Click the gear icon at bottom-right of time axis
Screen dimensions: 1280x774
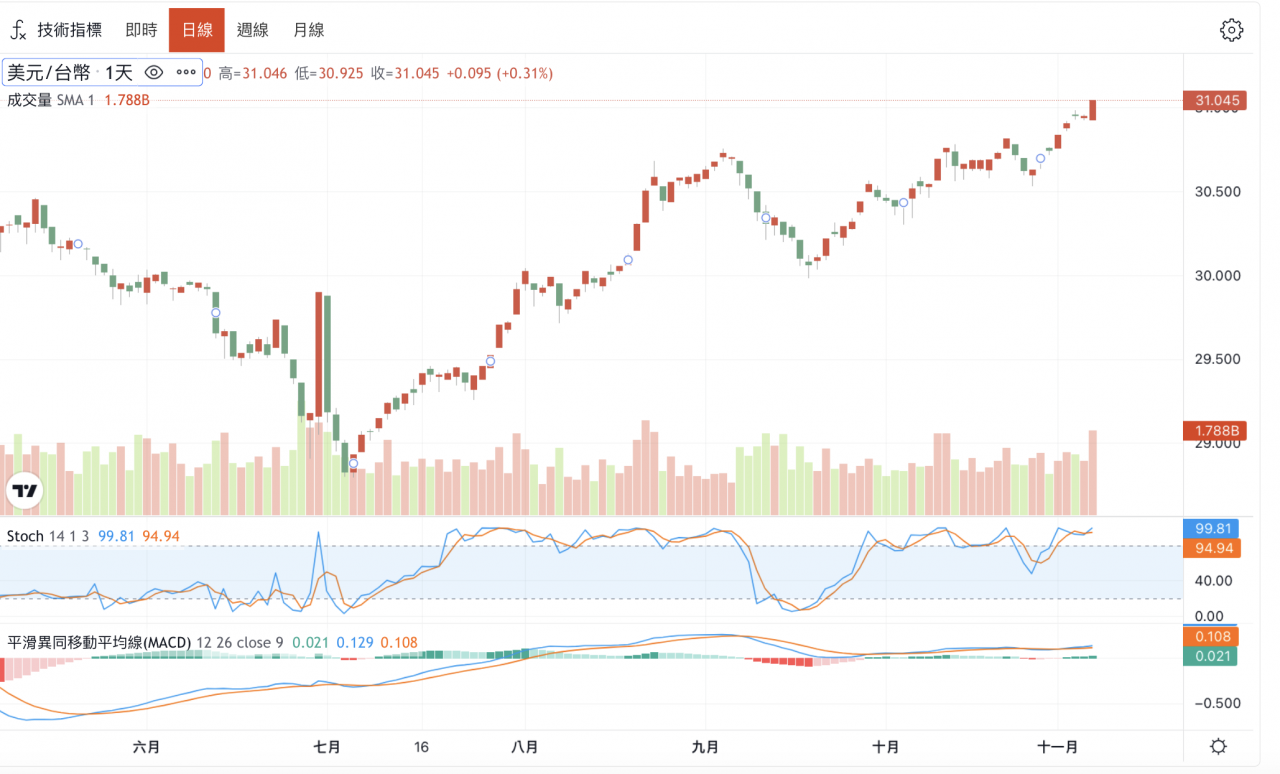1218,746
